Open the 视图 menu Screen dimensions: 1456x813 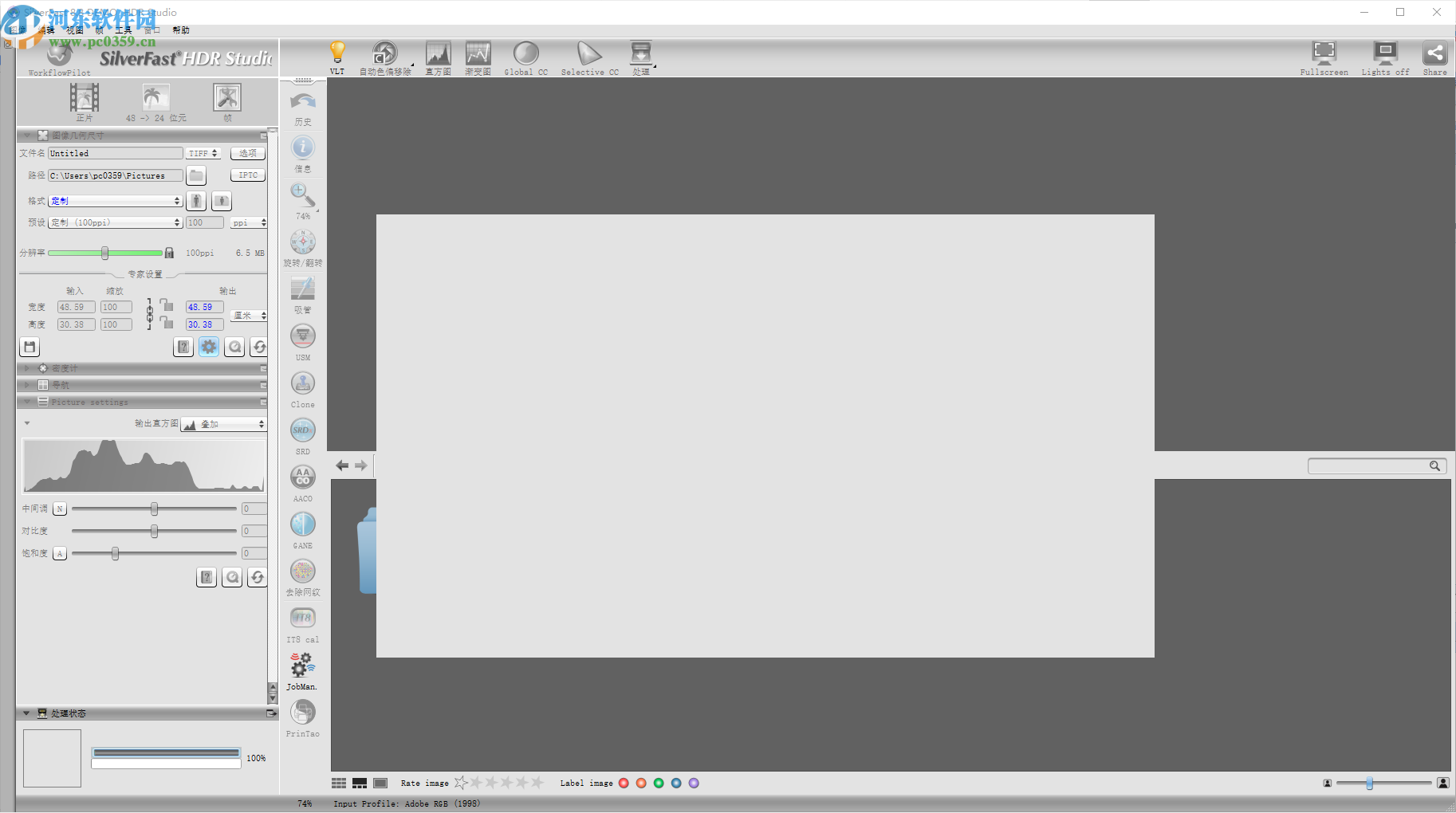[74, 30]
